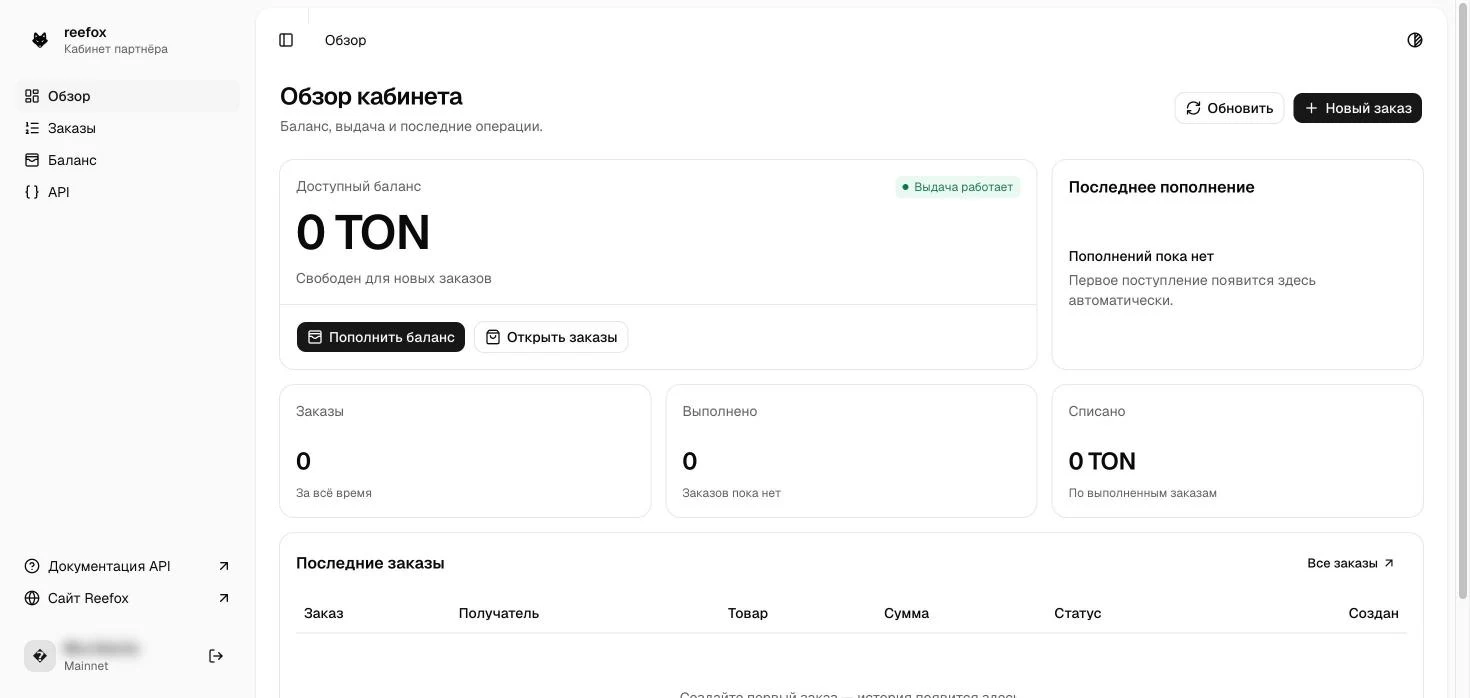The width and height of the screenshot is (1470, 698).
Task: Click the reefox fox logo icon
Action: click(40, 40)
